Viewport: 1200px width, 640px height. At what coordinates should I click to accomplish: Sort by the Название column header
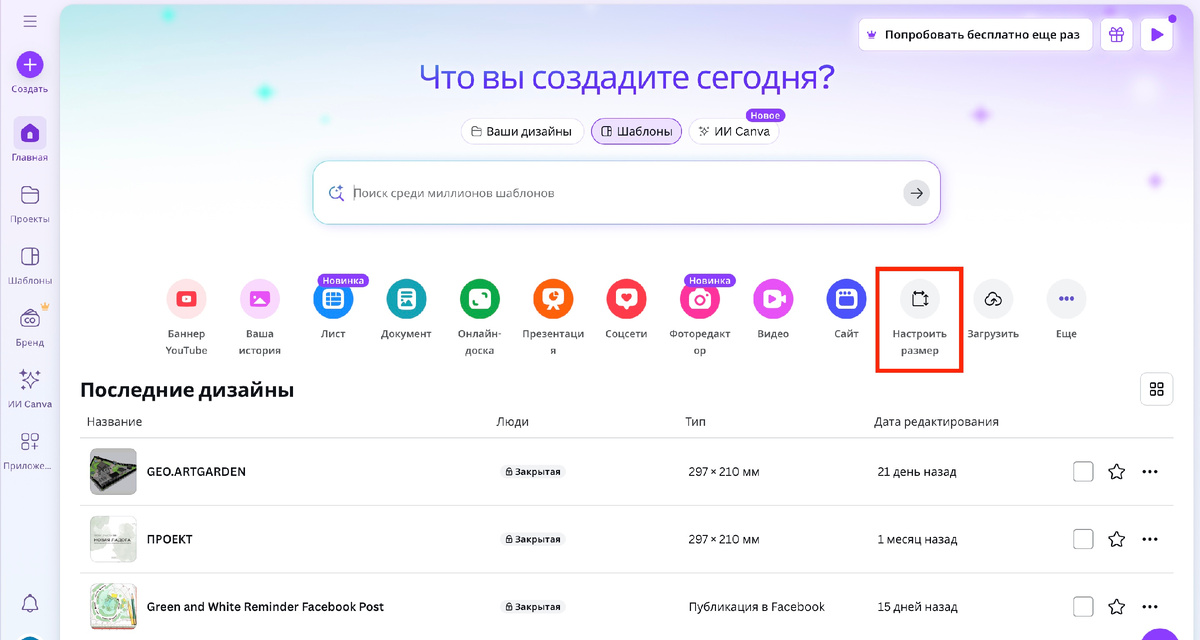pyautogui.click(x=114, y=422)
